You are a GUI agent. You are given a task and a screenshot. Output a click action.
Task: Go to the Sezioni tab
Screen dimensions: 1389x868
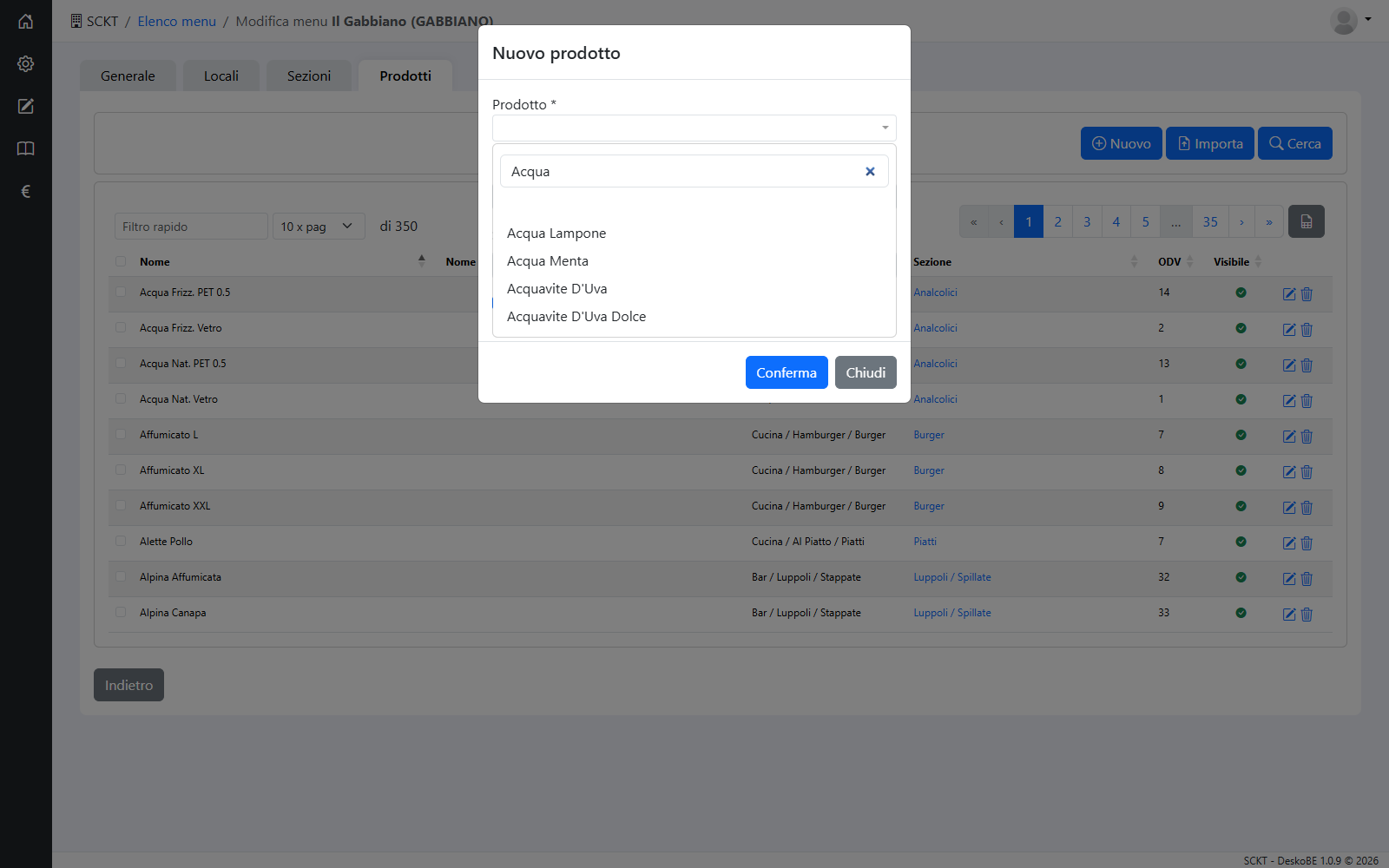(309, 76)
